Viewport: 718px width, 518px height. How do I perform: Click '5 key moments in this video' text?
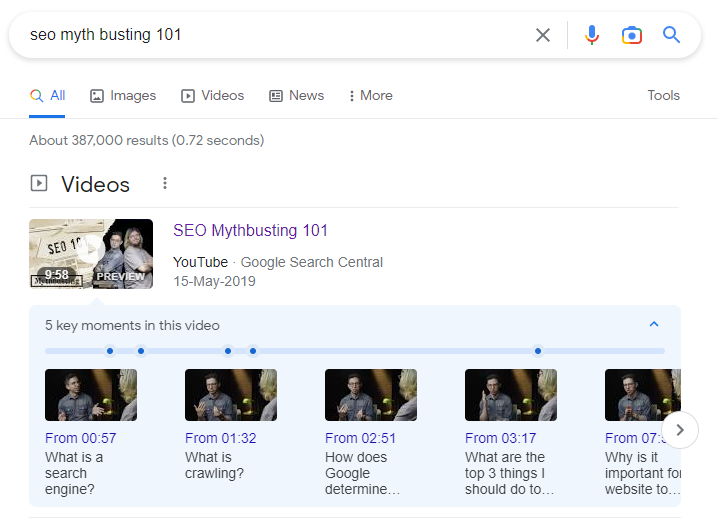(x=132, y=325)
